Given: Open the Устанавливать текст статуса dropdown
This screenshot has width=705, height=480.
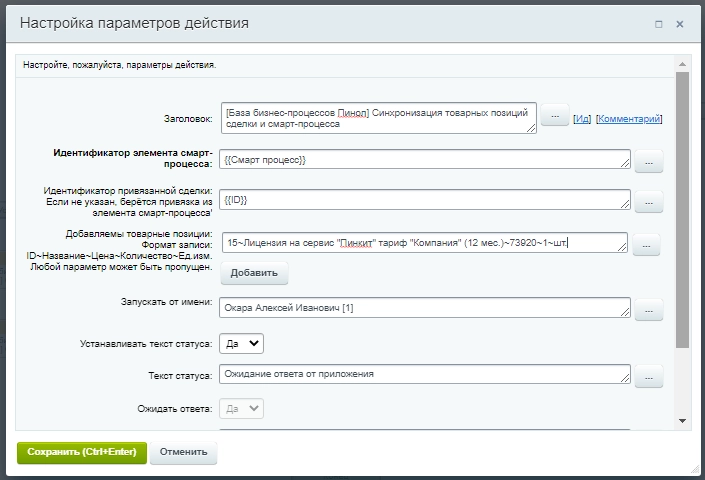Looking at the screenshot, I should (241, 343).
